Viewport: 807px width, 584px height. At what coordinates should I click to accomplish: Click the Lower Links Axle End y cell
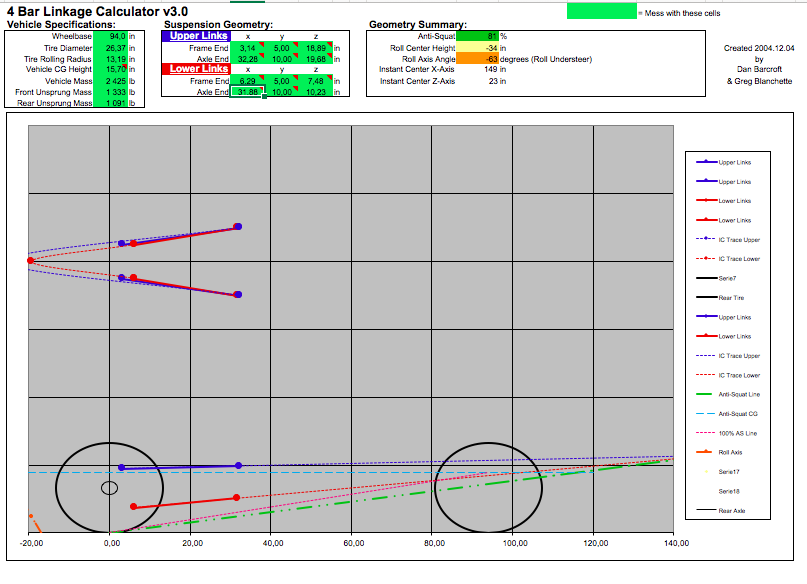pos(282,92)
